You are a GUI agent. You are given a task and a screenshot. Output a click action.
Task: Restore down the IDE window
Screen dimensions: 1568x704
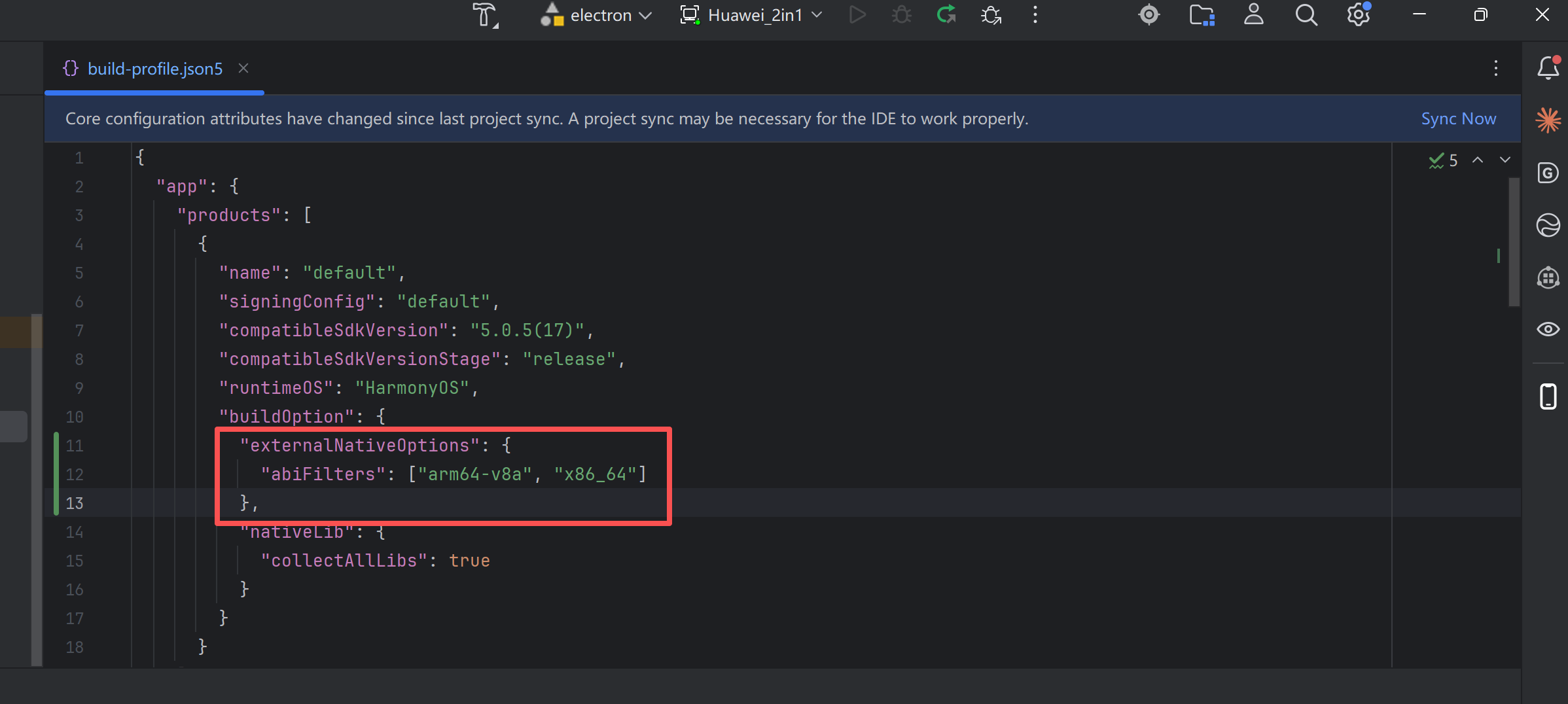tap(1480, 14)
